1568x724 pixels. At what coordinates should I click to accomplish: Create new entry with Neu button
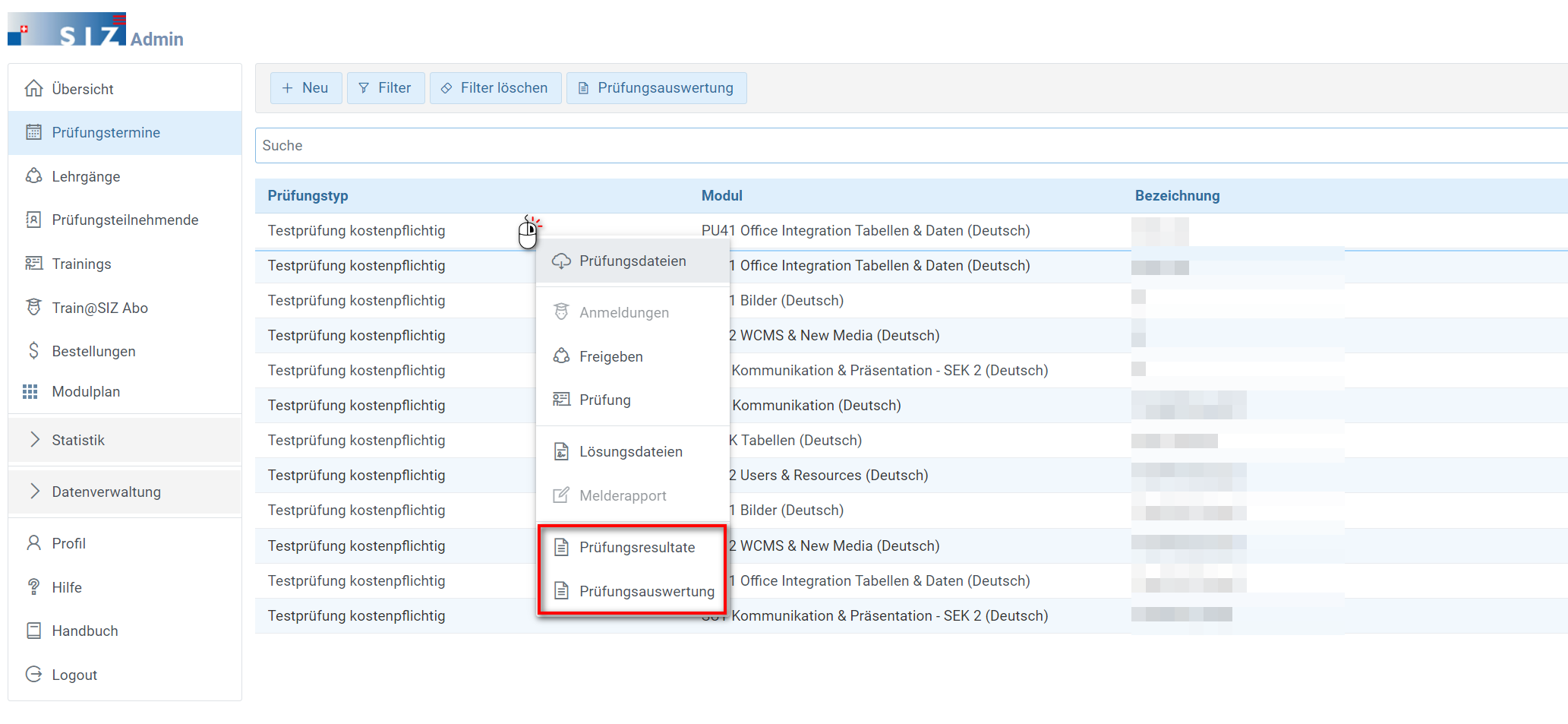click(x=306, y=88)
